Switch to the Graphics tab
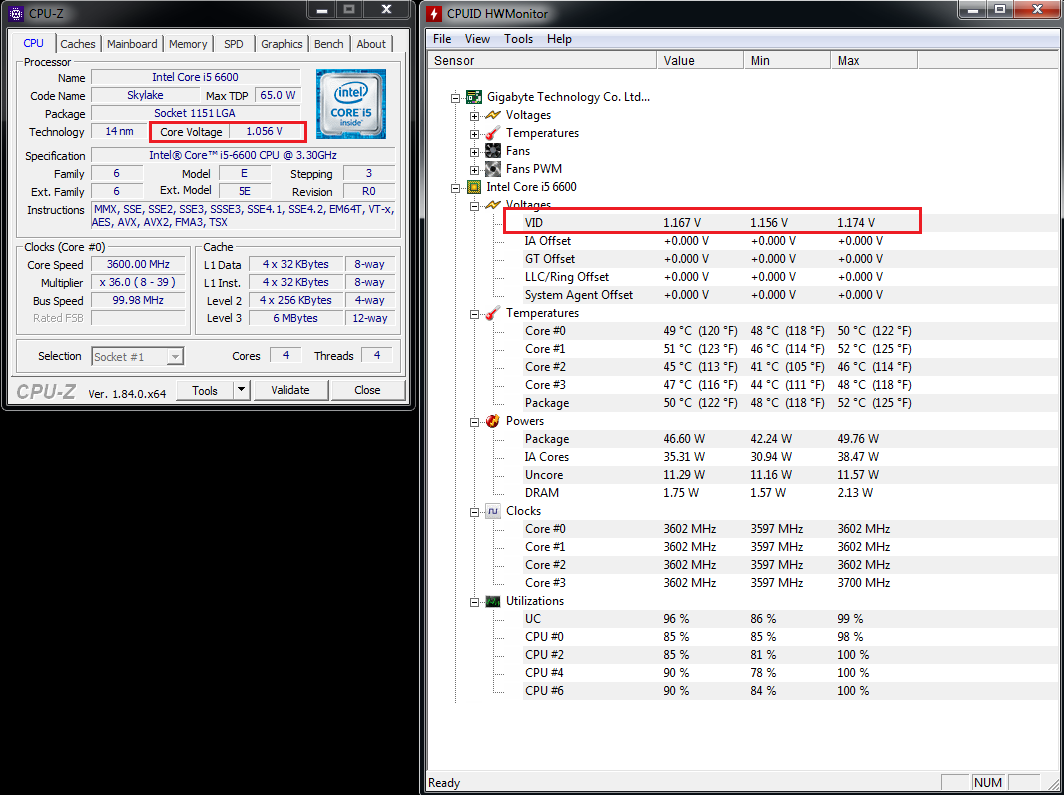 pyautogui.click(x=282, y=44)
